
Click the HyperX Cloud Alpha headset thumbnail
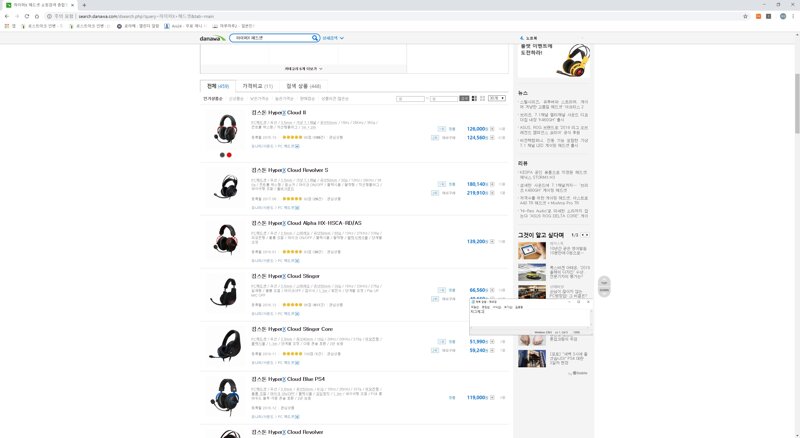click(226, 239)
